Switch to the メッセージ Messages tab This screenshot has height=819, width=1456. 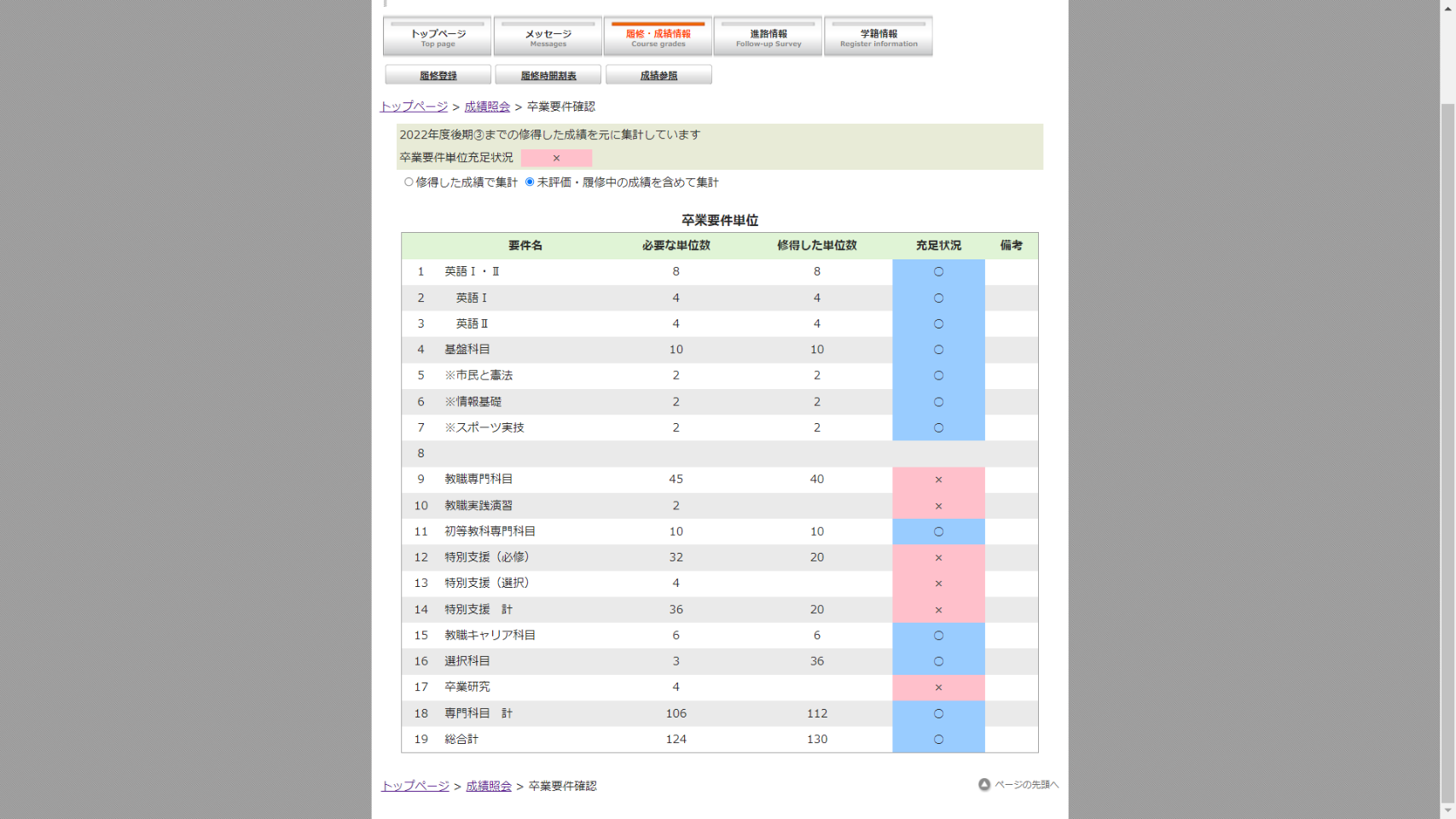point(548,37)
